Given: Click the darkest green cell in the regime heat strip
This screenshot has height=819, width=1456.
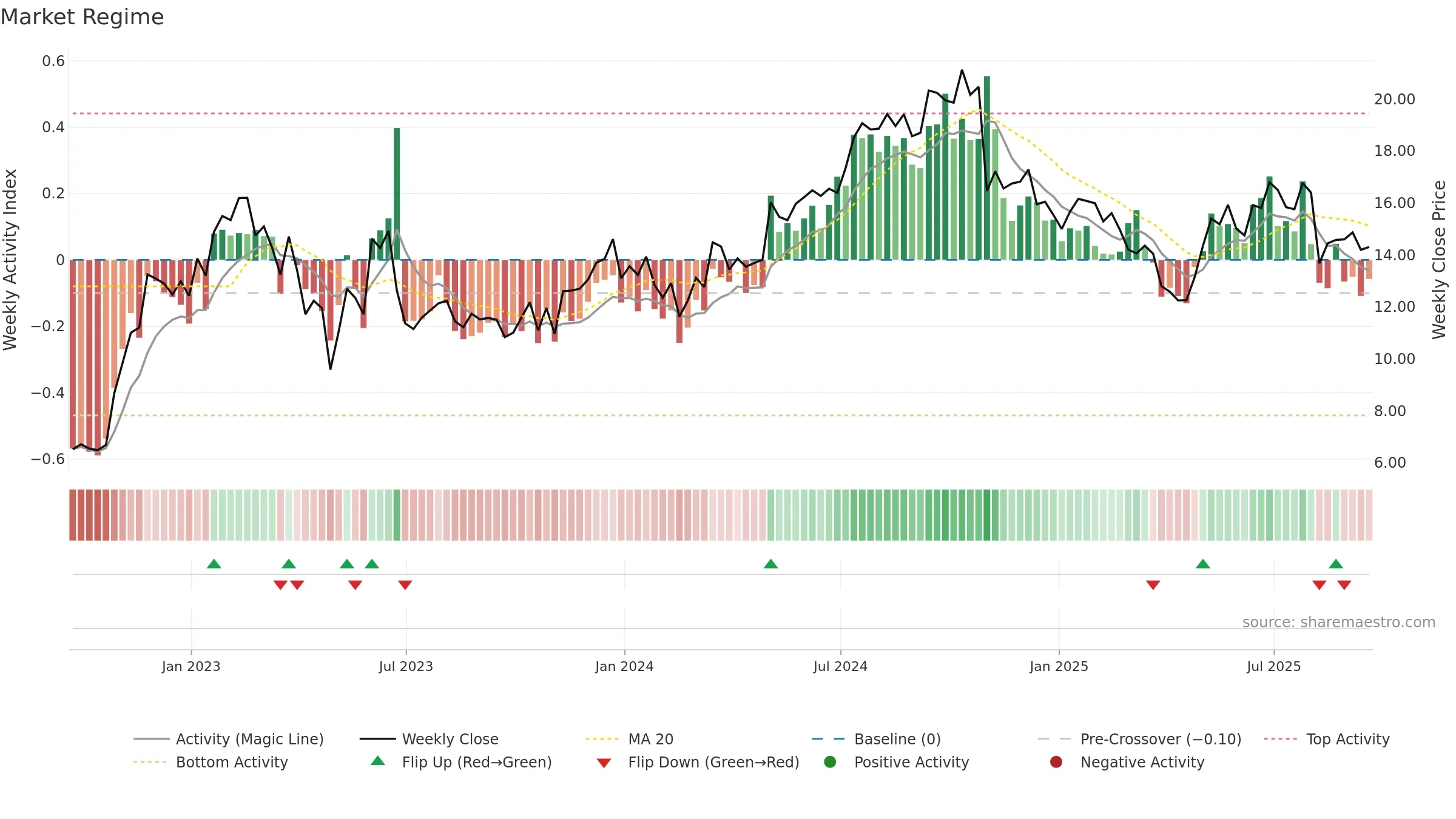Looking at the screenshot, I should [x=987, y=515].
